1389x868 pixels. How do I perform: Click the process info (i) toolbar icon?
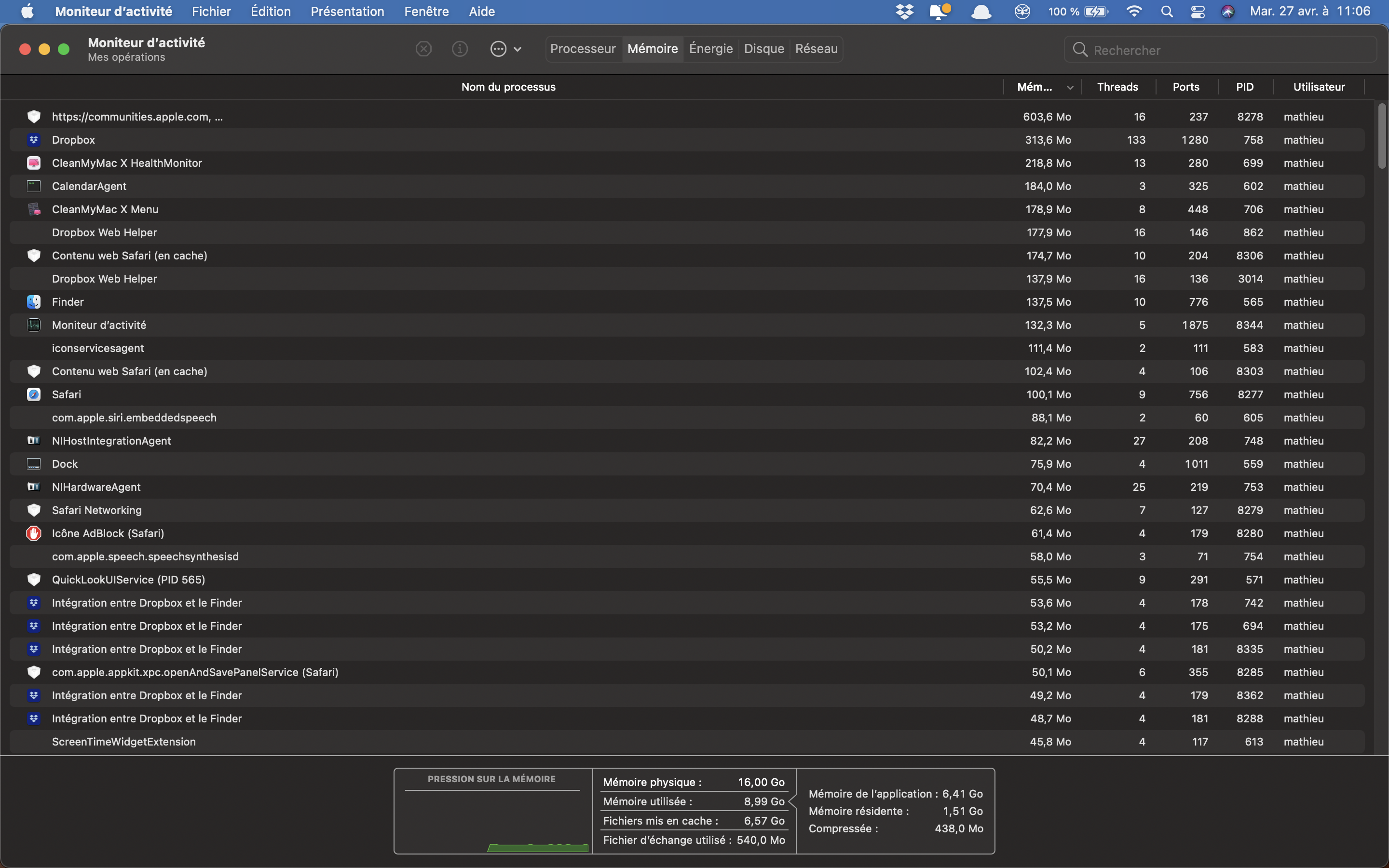pyautogui.click(x=460, y=49)
